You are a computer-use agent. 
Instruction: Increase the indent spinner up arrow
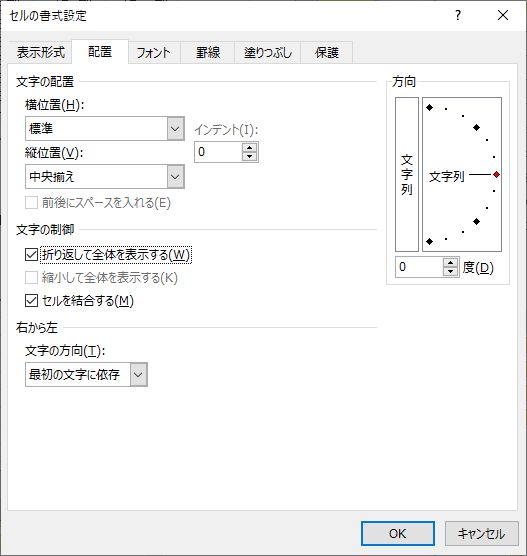point(250,148)
